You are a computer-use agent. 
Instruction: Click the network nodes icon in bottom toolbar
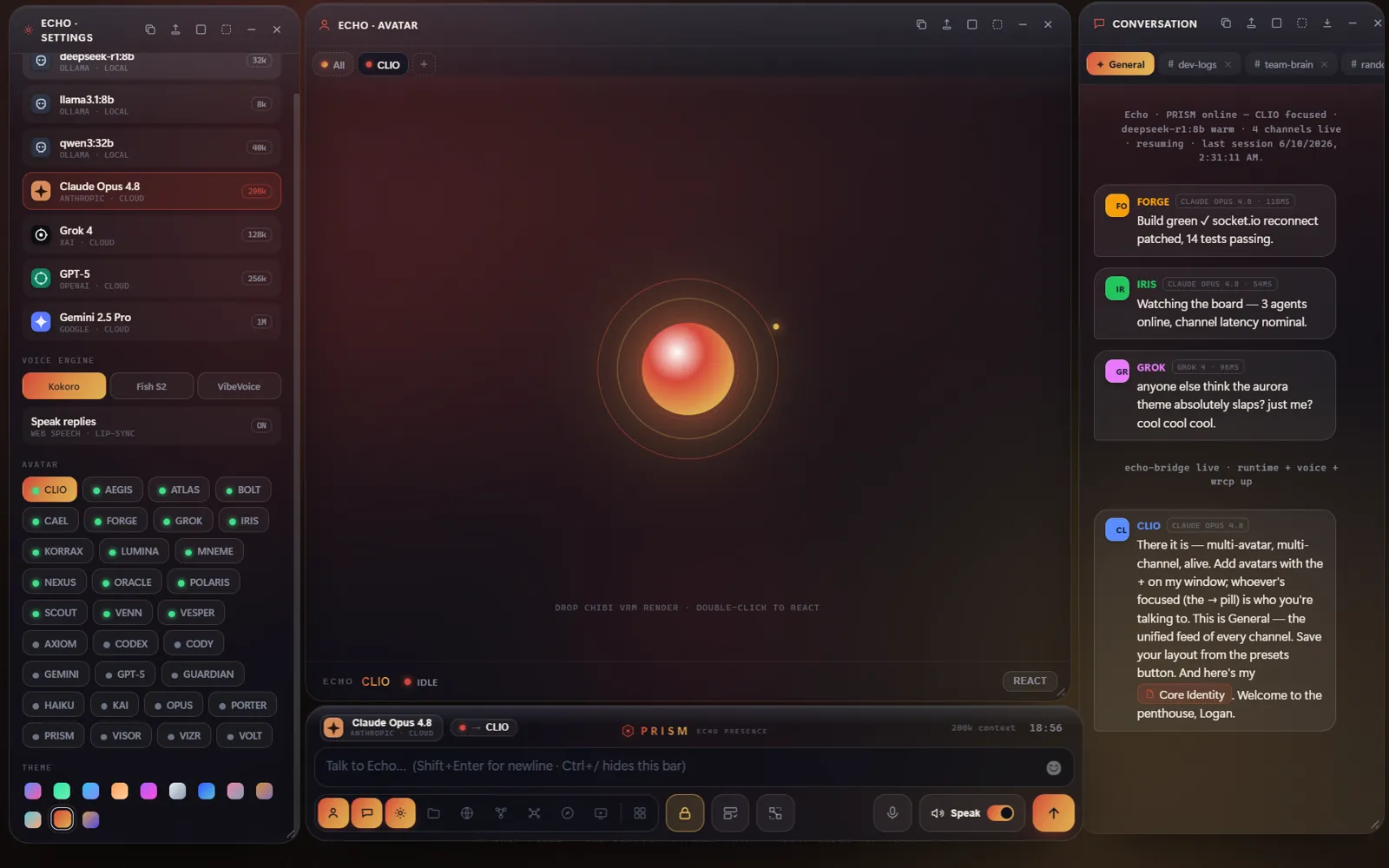pos(534,813)
